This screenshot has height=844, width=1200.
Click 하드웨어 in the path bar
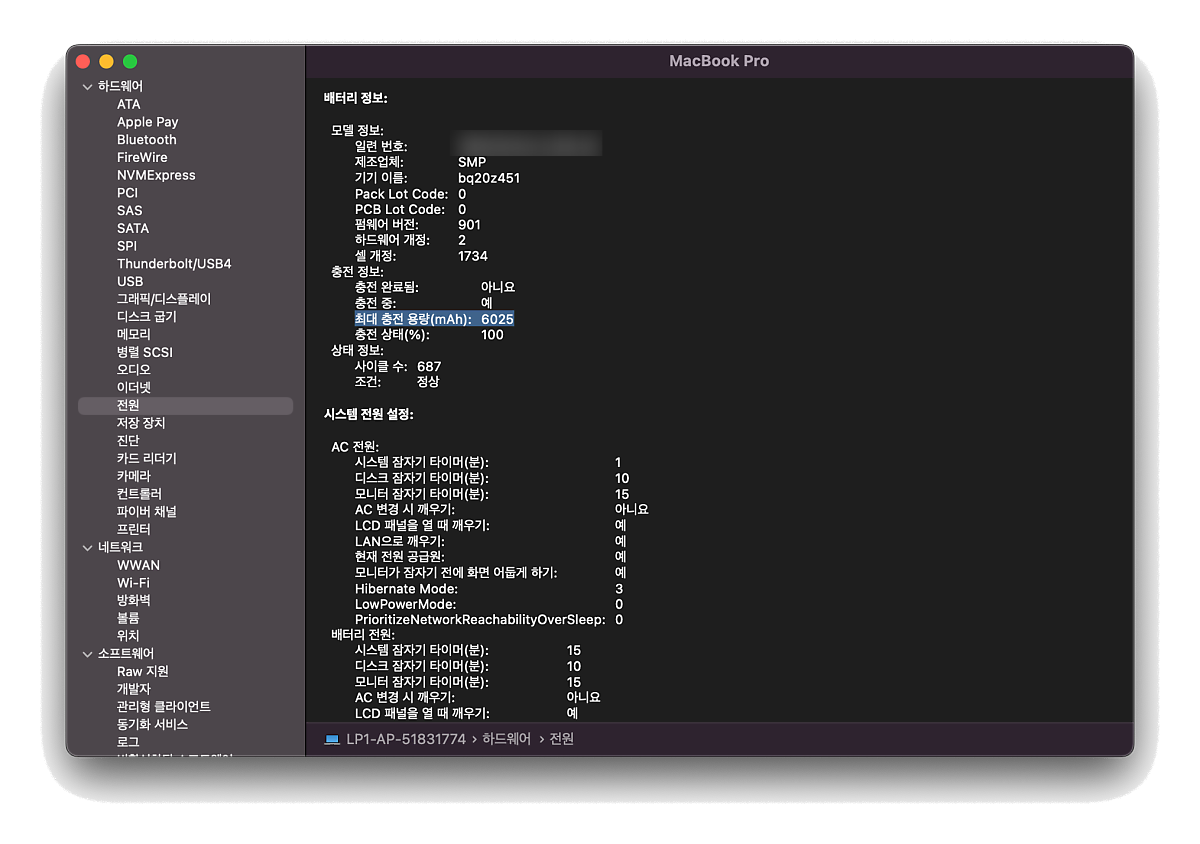pyautogui.click(x=507, y=740)
